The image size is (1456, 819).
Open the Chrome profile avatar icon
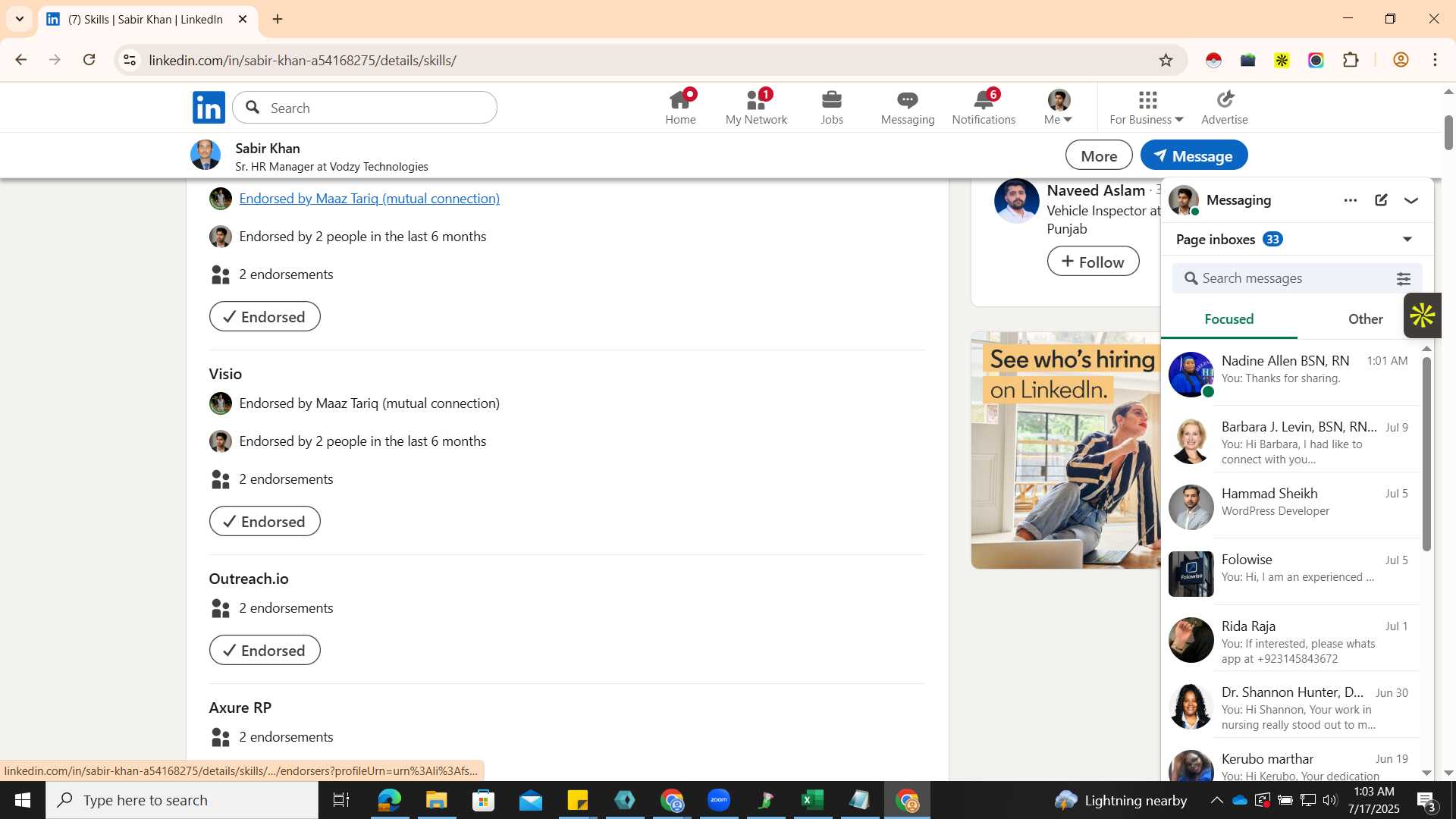(x=1401, y=60)
